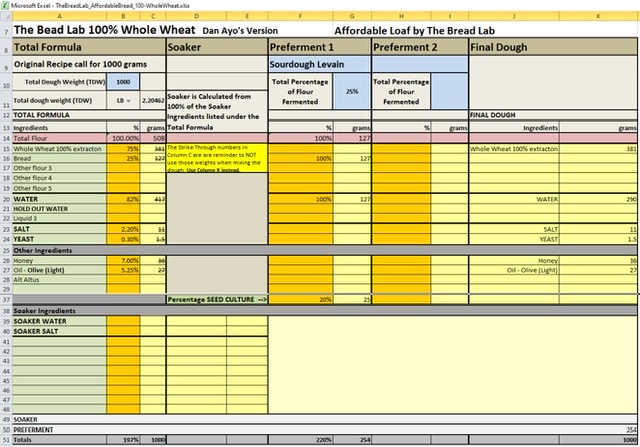Click the 'Bread' flour label in row 16
This screenshot has height=447, width=640.
[60, 158]
